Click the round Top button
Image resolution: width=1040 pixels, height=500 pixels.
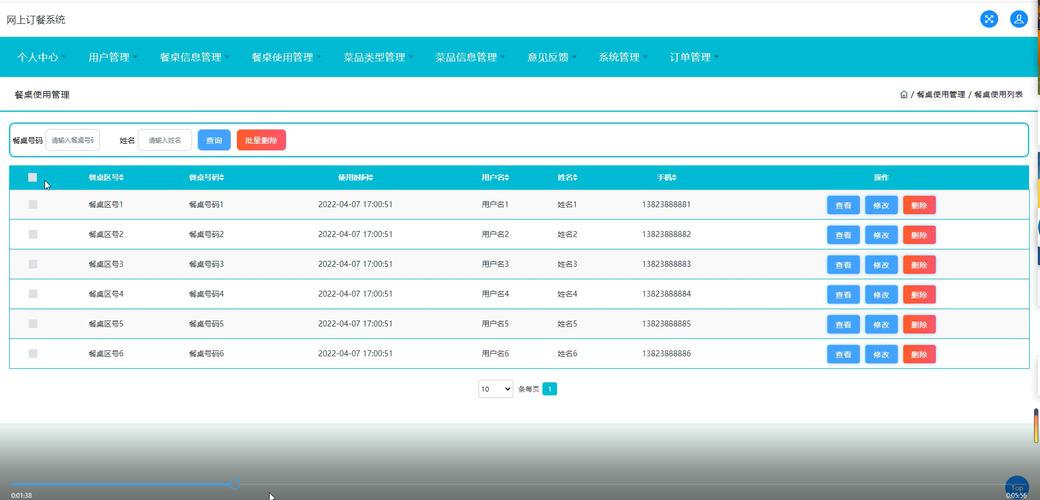coord(1017,487)
